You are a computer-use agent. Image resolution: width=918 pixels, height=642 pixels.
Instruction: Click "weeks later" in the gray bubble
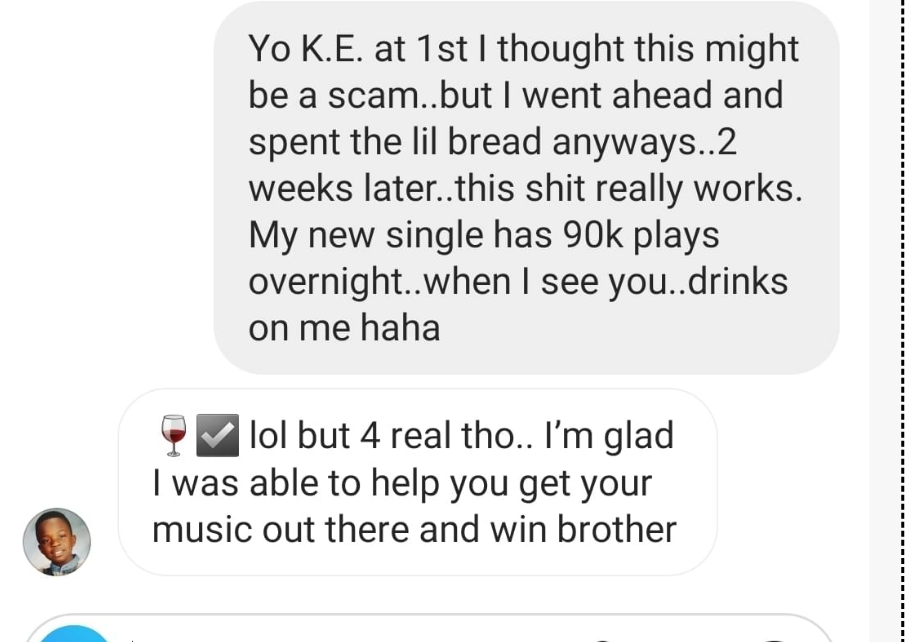(x=341, y=188)
